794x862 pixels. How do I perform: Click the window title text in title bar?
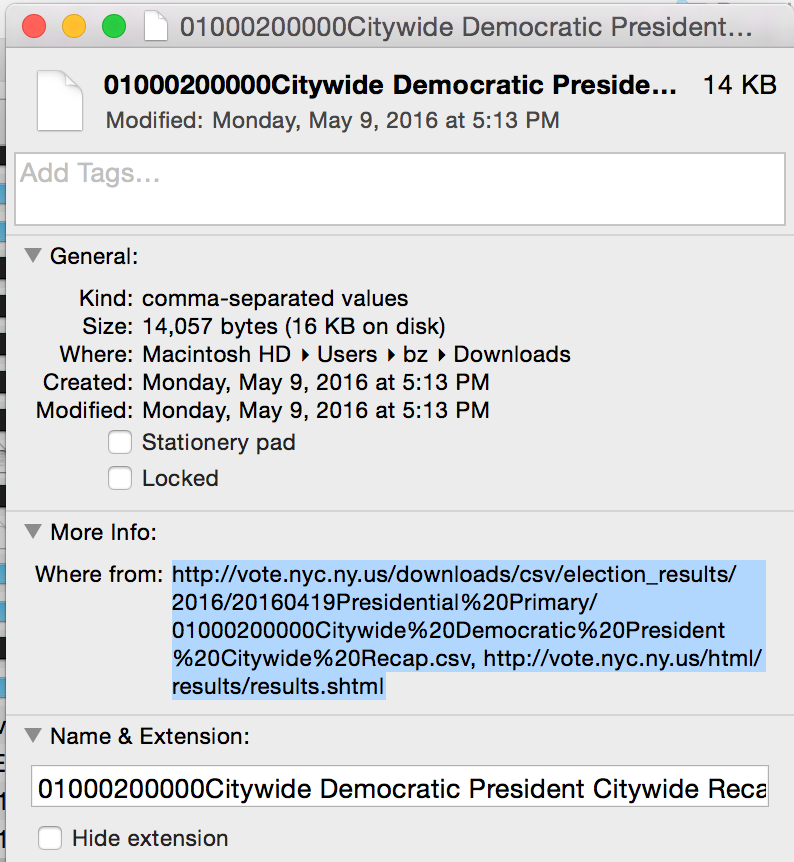pyautogui.click(x=465, y=27)
